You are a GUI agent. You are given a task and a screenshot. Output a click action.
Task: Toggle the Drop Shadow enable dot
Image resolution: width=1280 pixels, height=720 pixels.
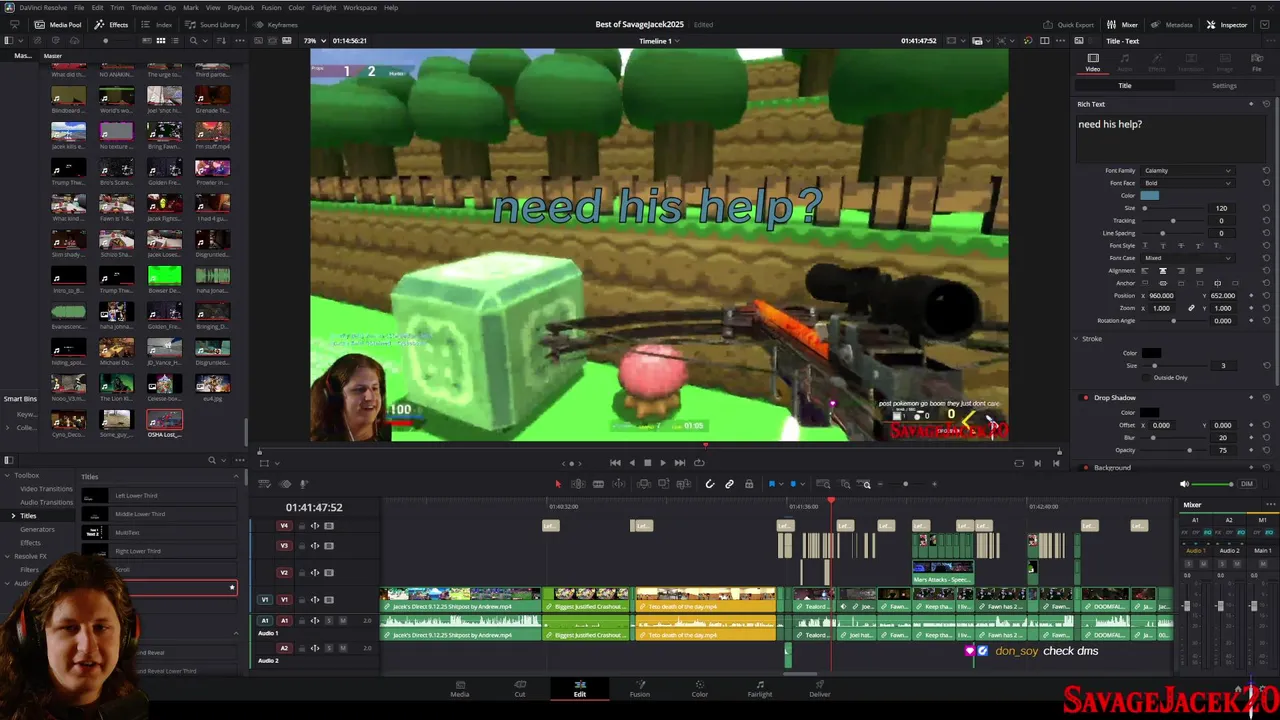(1085, 398)
